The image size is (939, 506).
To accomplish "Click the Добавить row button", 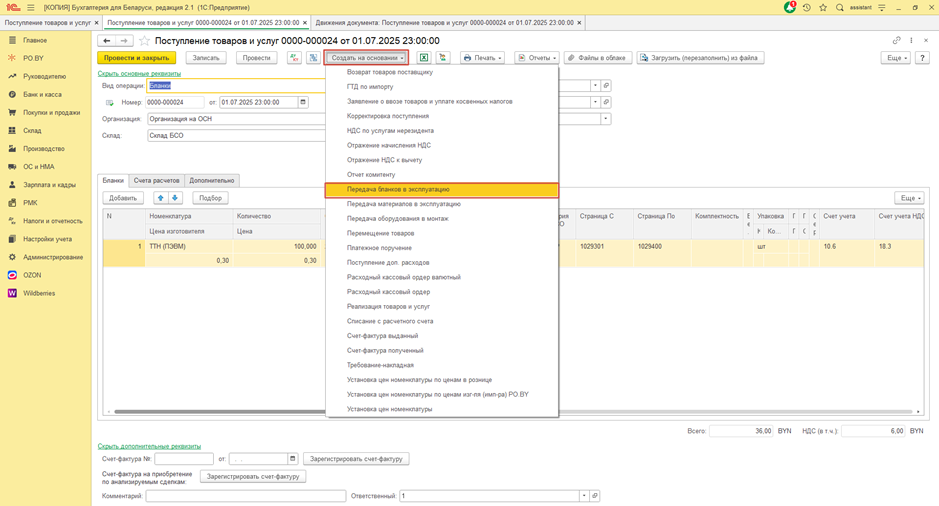I will tap(123, 198).
